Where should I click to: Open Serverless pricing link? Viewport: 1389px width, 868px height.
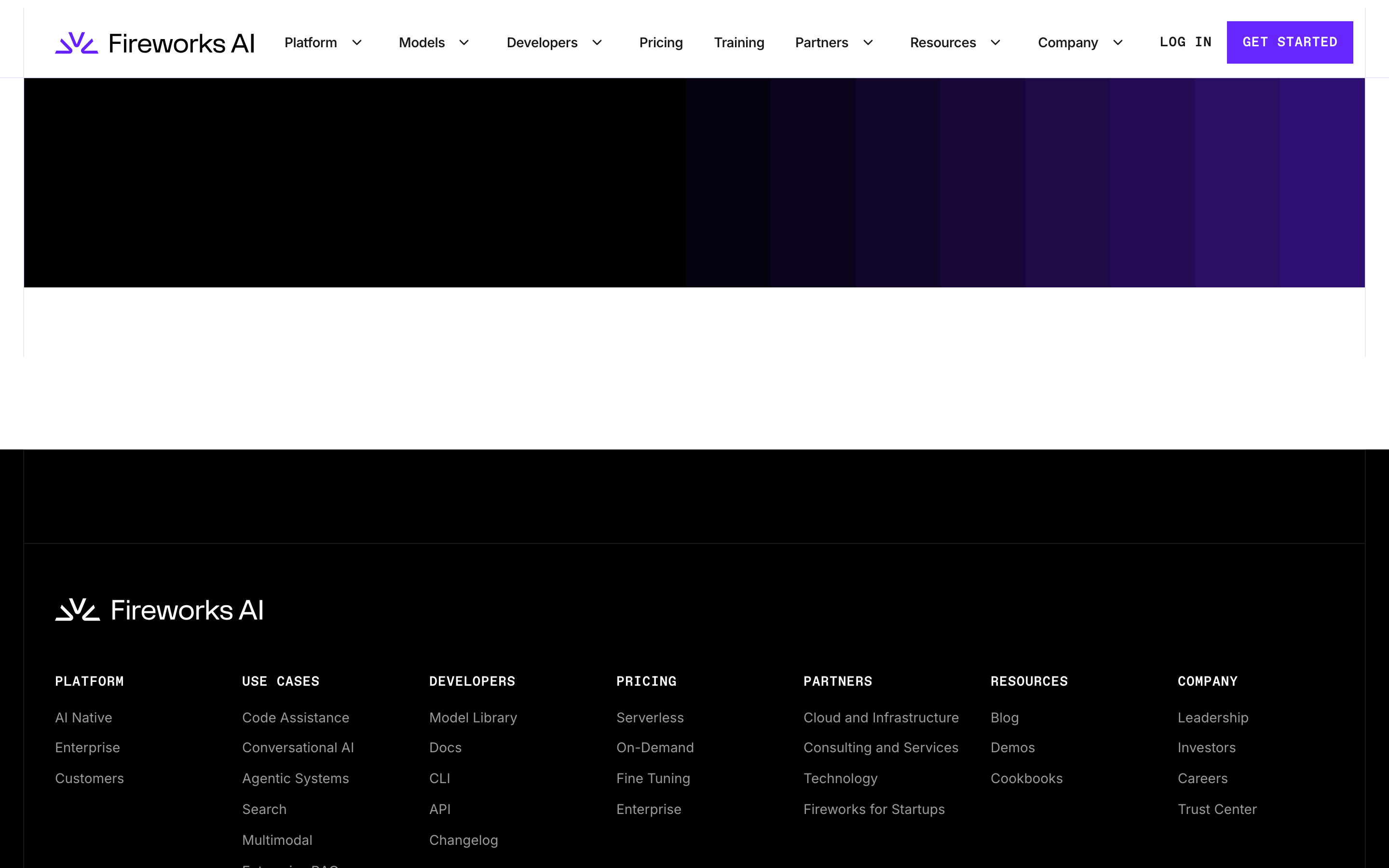[x=650, y=718]
